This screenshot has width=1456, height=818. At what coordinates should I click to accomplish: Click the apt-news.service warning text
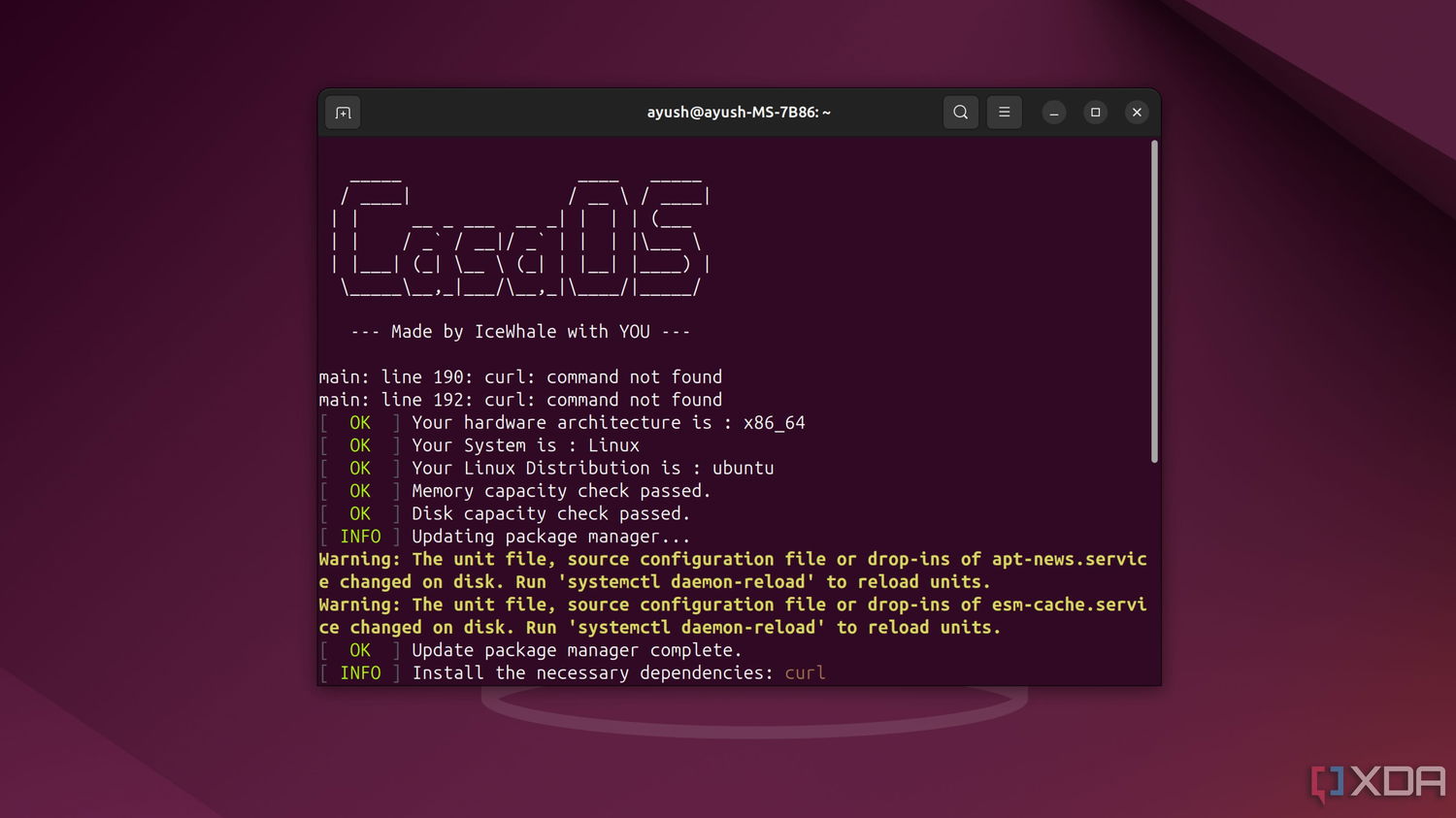coord(733,571)
